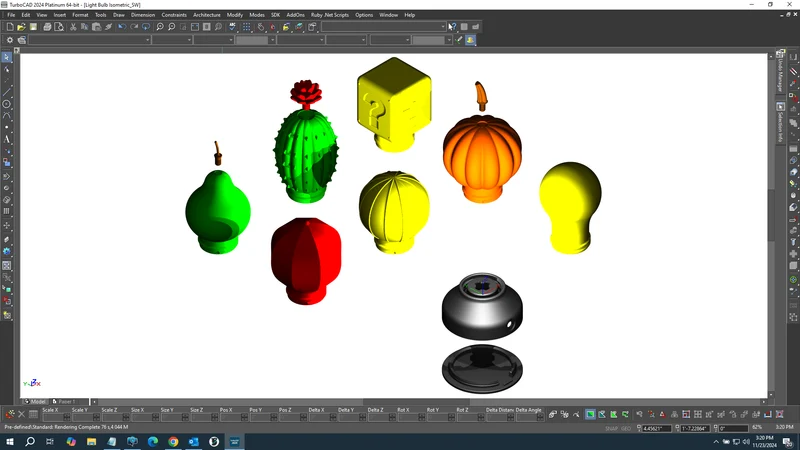Undo the last action with the blue arrow

click(x=122, y=27)
